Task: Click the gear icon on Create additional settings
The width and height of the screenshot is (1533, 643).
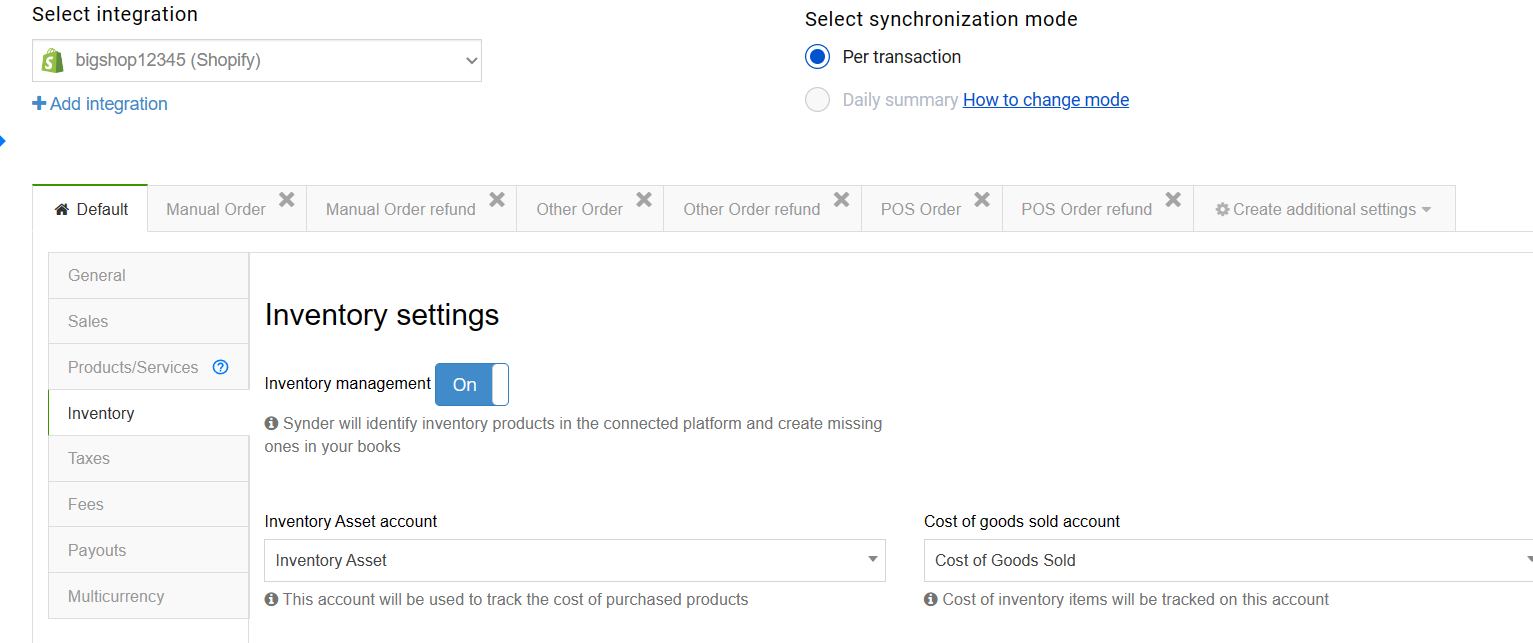Action: [x=1222, y=209]
